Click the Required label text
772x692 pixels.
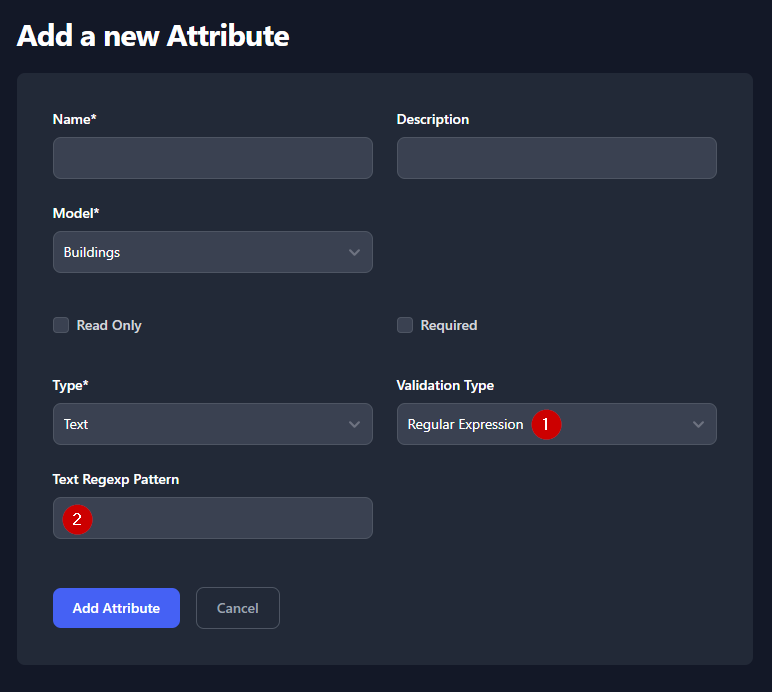tap(448, 325)
